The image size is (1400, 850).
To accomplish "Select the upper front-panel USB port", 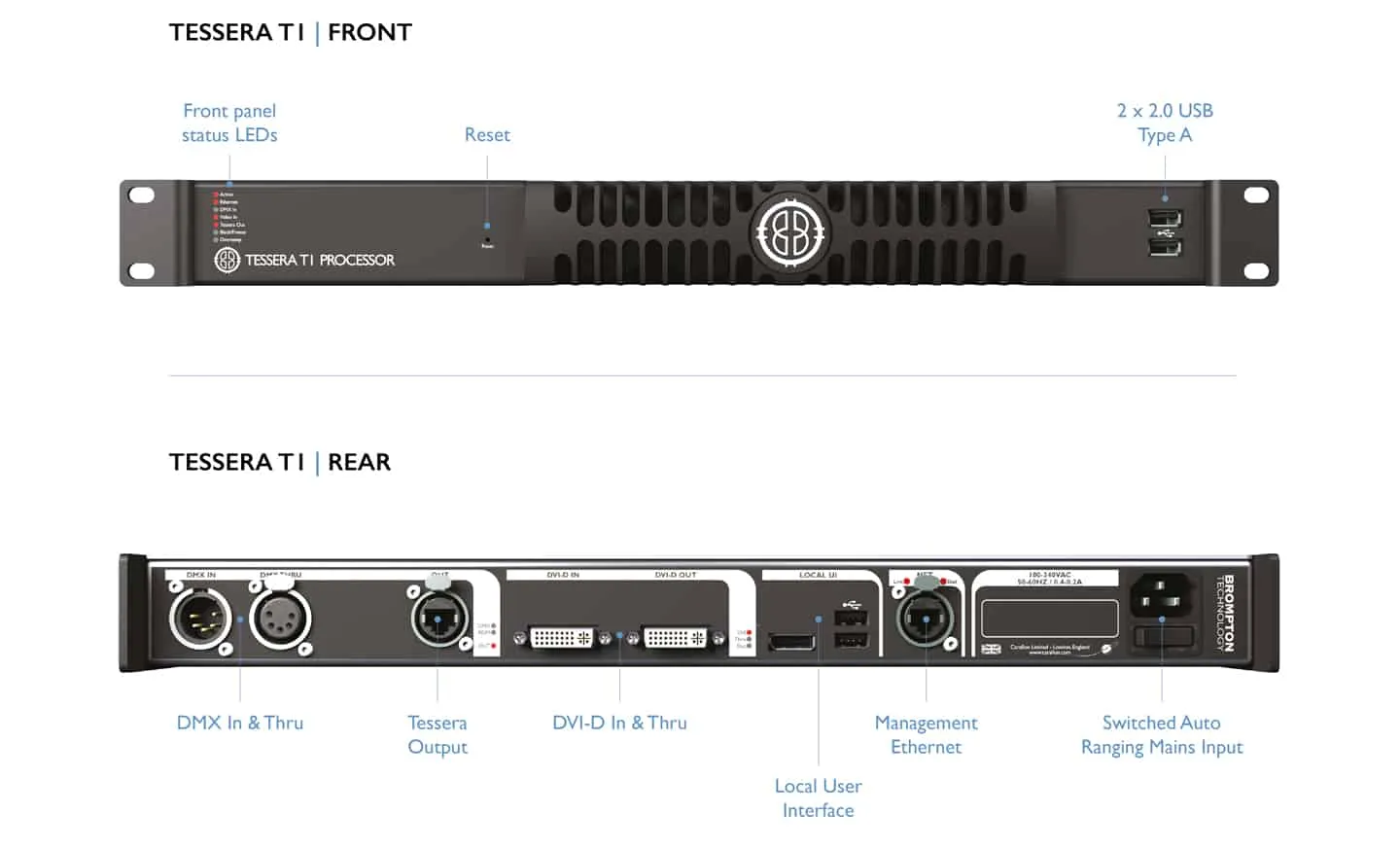I will pyautogui.click(x=1165, y=218).
